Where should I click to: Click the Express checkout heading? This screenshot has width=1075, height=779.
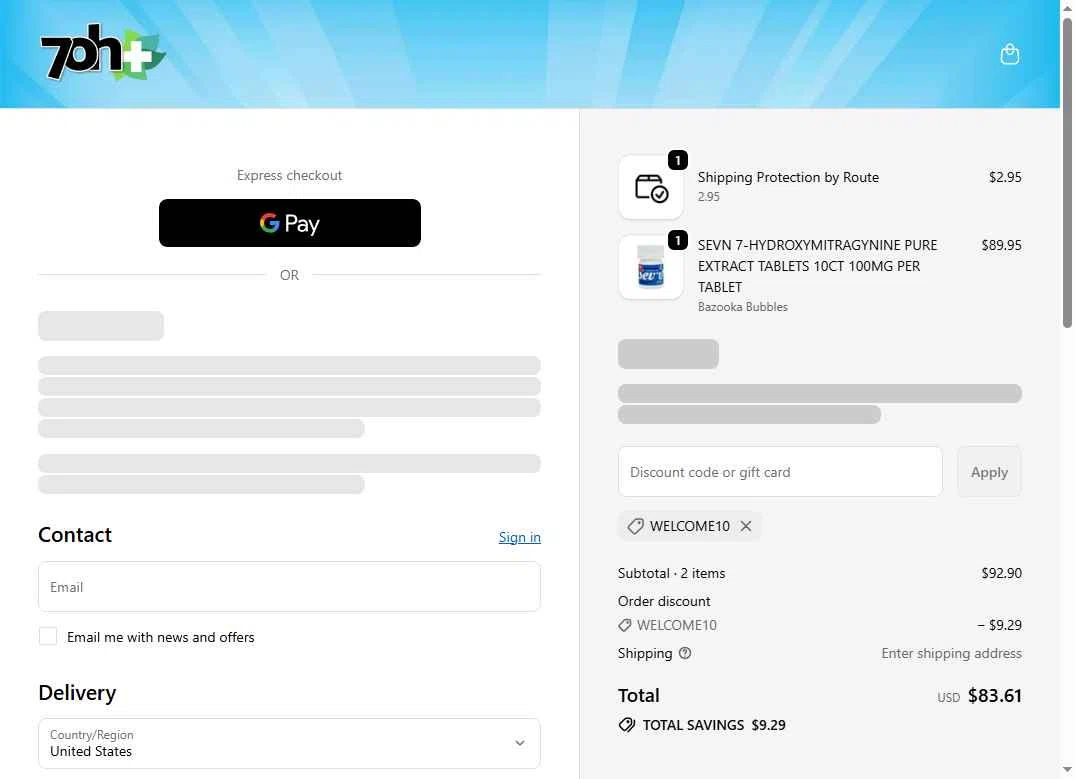click(x=289, y=175)
